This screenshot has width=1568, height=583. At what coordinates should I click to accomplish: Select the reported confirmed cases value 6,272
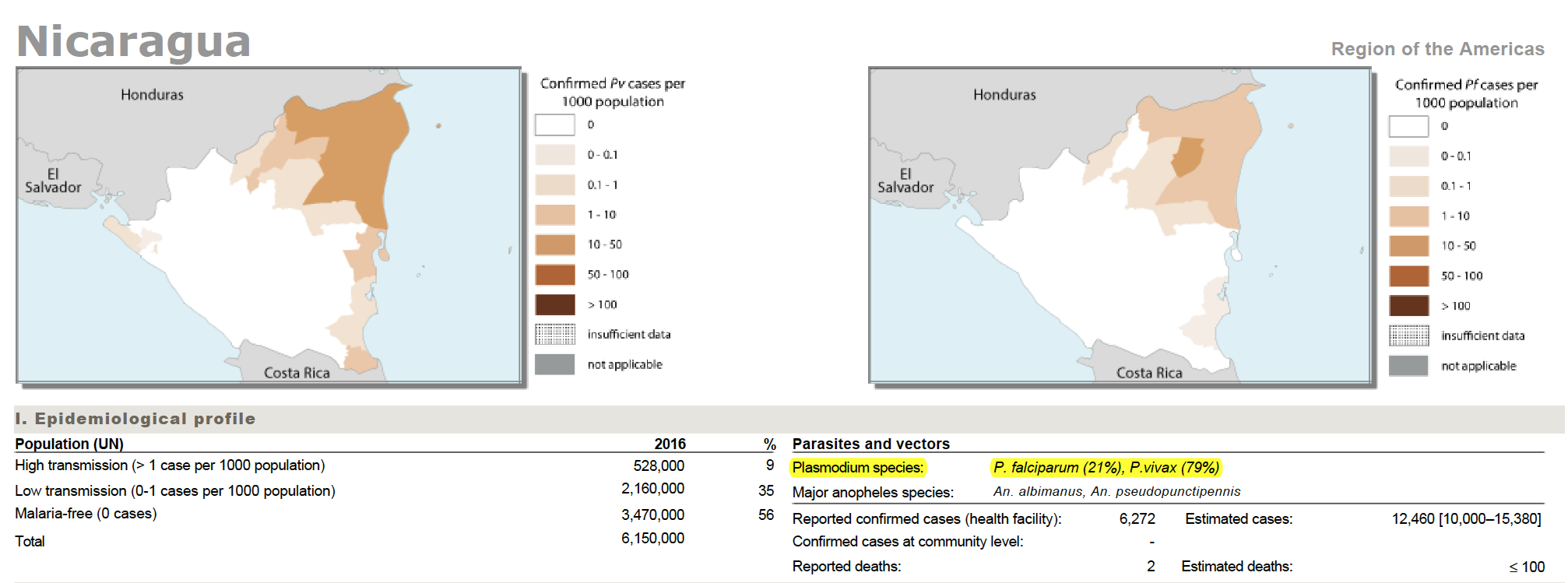coord(1137,519)
